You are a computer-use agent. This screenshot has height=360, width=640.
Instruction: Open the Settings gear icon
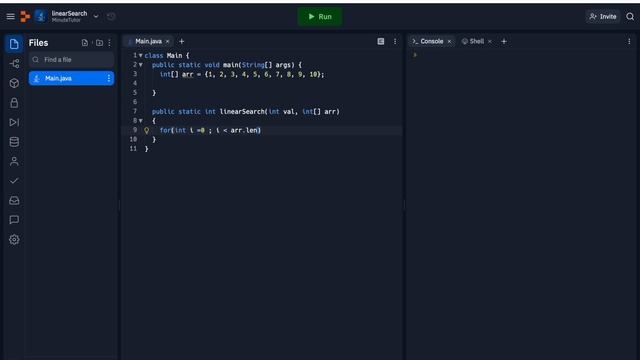coord(14,240)
